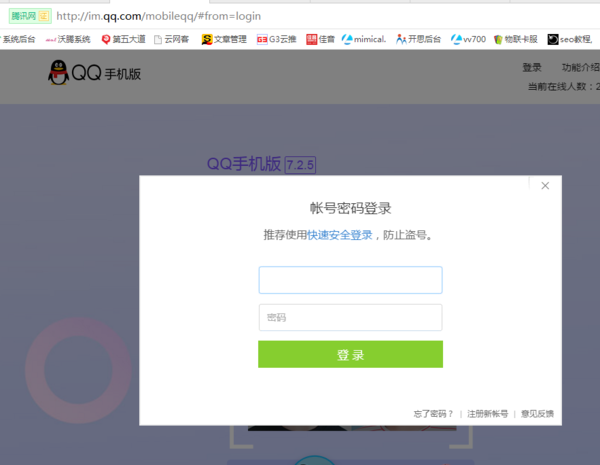This screenshot has width=600, height=465.
Task: Open the seo教程 bookmark
Action: coord(570,39)
